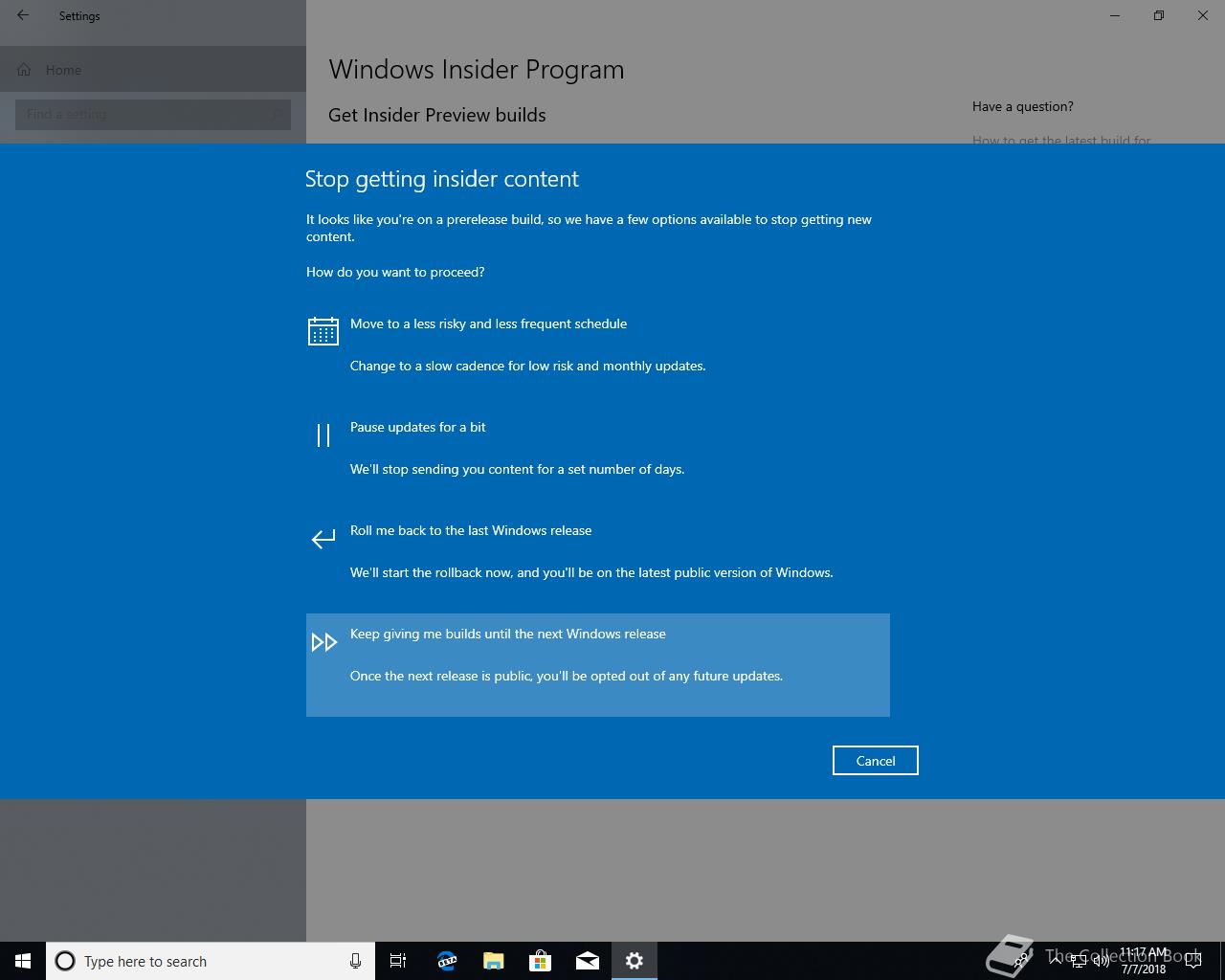
Task: Minimize the Settings window
Action: click(x=1115, y=15)
